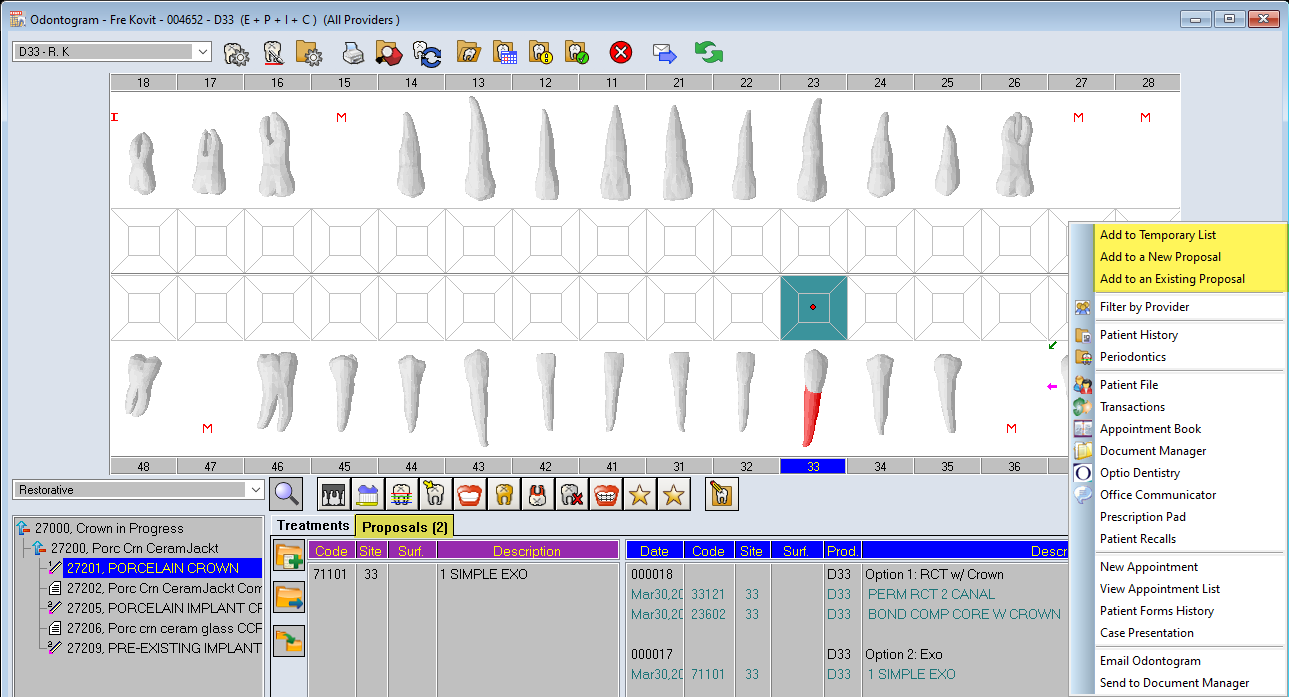Open the D33 - R. K provider dropdown

pyautogui.click(x=203, y=52)
